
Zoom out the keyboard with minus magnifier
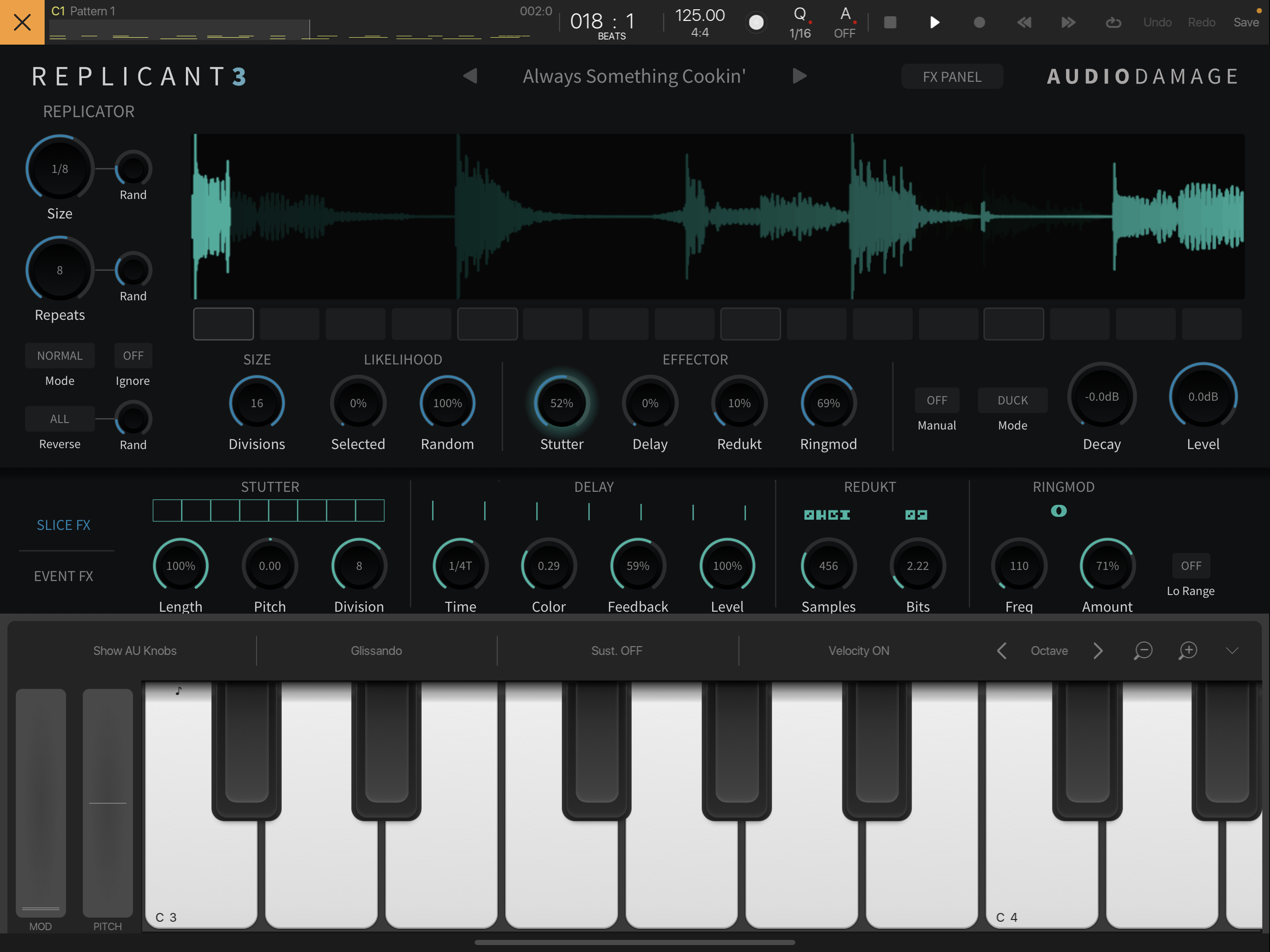point(1143,651)
